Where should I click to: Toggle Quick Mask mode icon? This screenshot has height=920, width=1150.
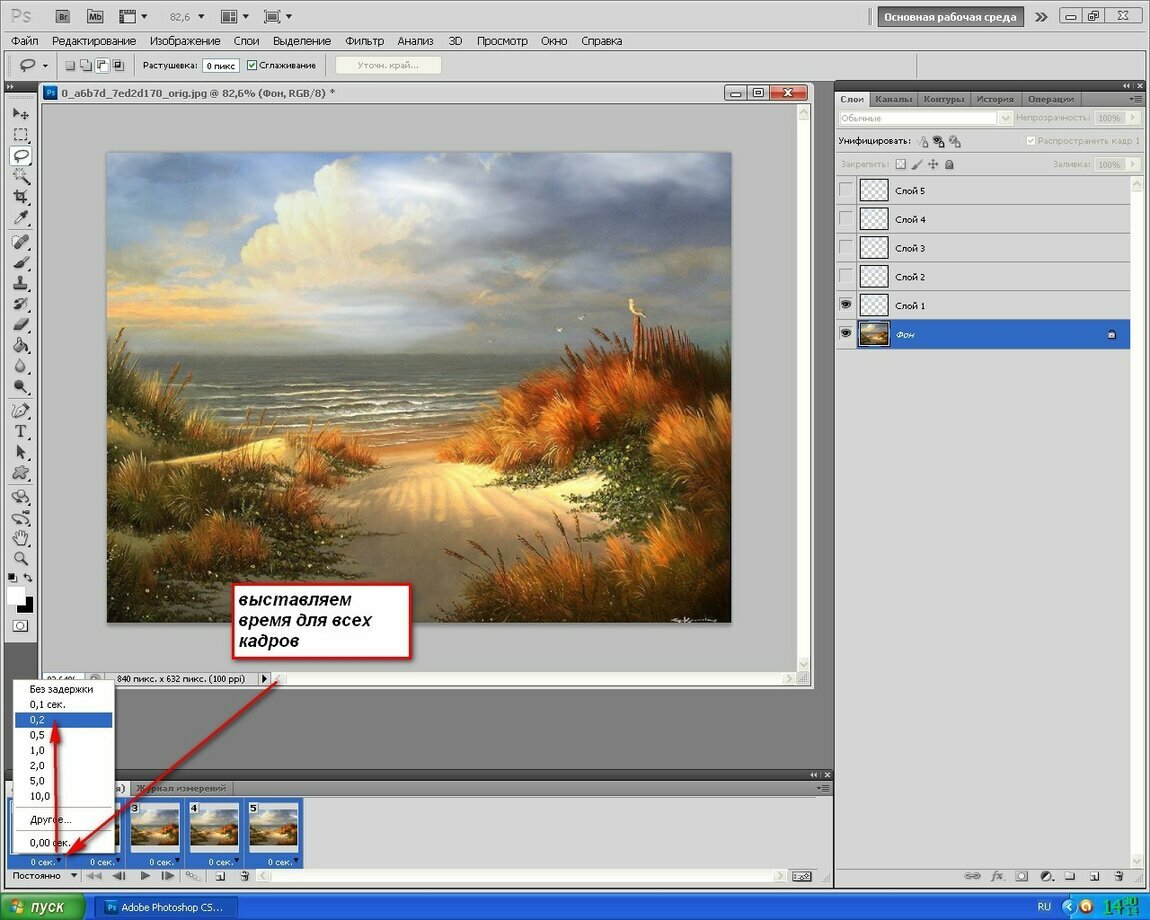pos(21,626)
